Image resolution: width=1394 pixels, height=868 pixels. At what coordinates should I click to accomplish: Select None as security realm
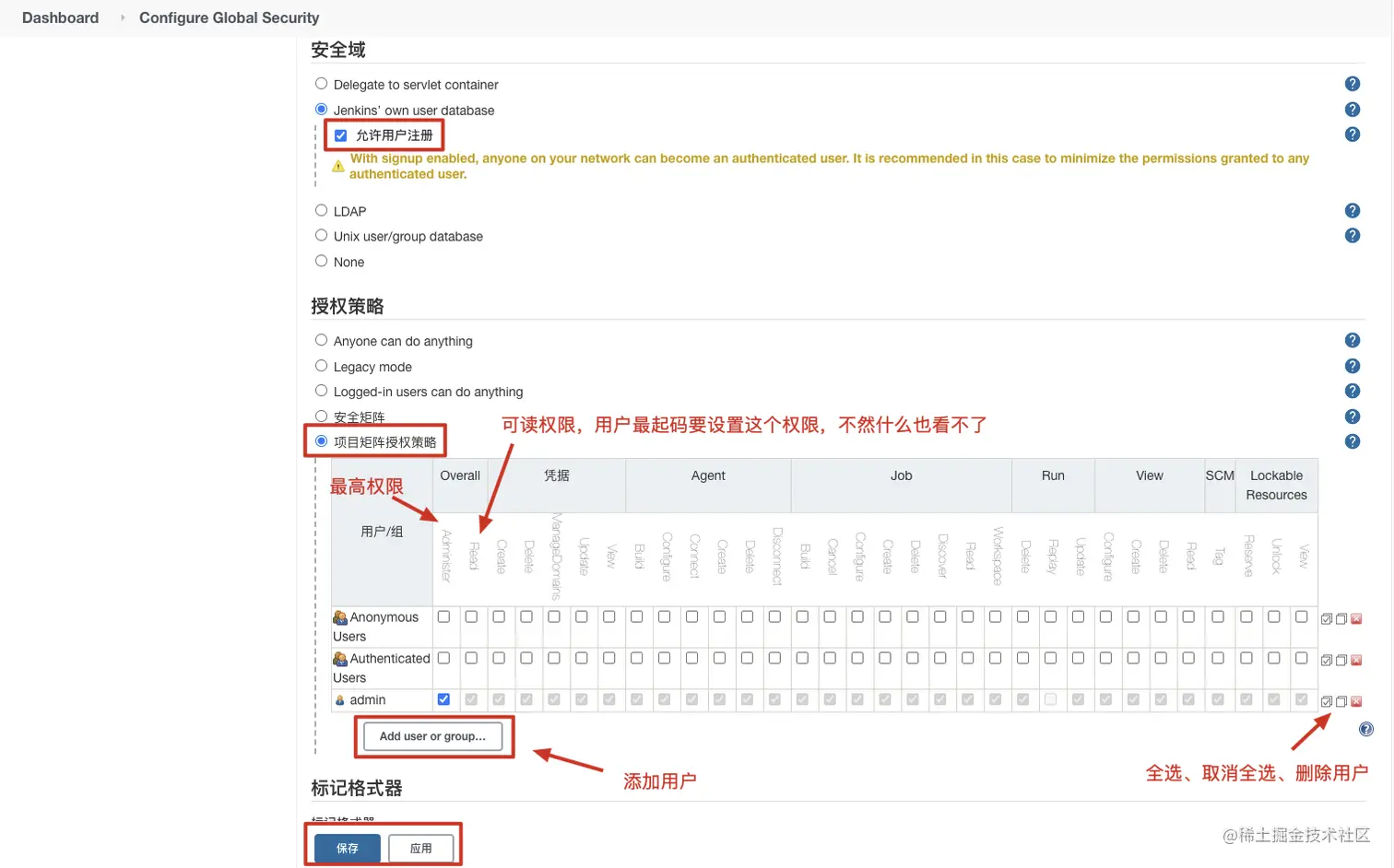(321, 261)
